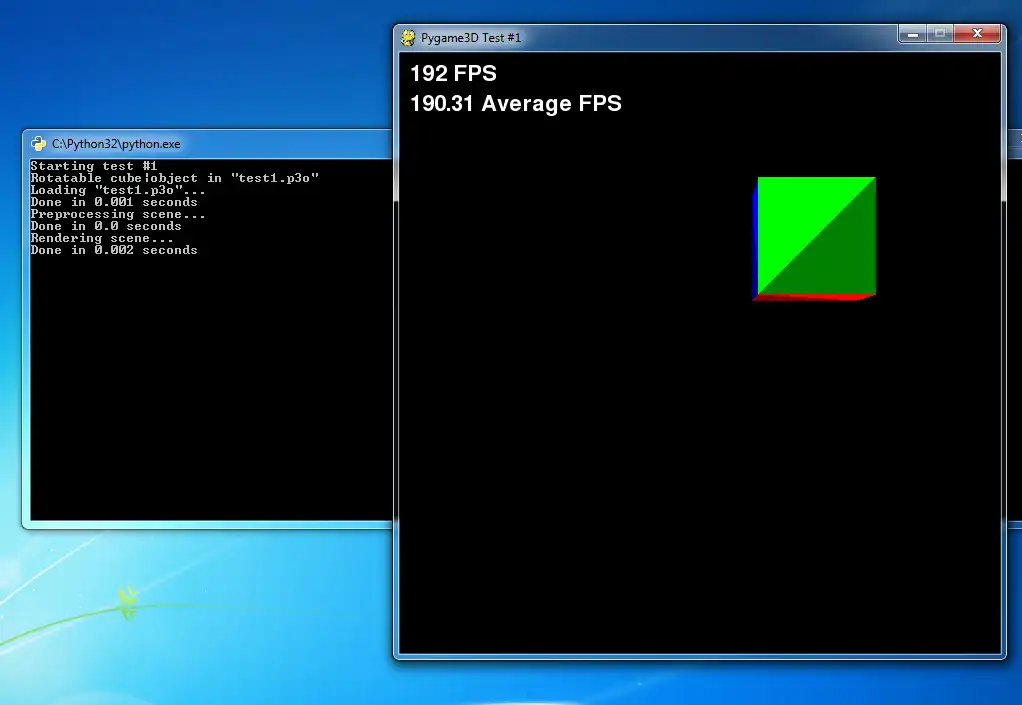
Task: Minimize the Pygame3D Test #1 window
Action: (912, 34)
